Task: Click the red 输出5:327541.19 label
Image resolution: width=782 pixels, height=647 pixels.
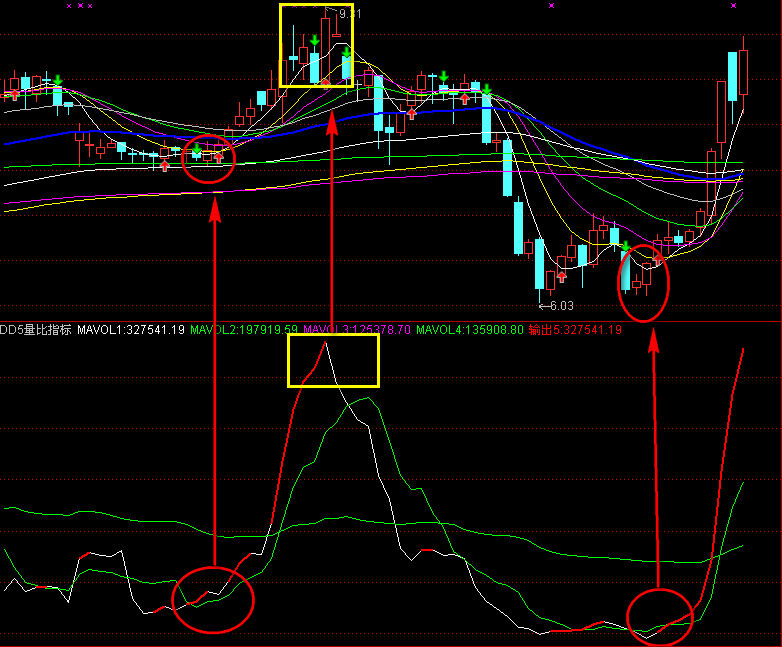Action: [575, 330]
